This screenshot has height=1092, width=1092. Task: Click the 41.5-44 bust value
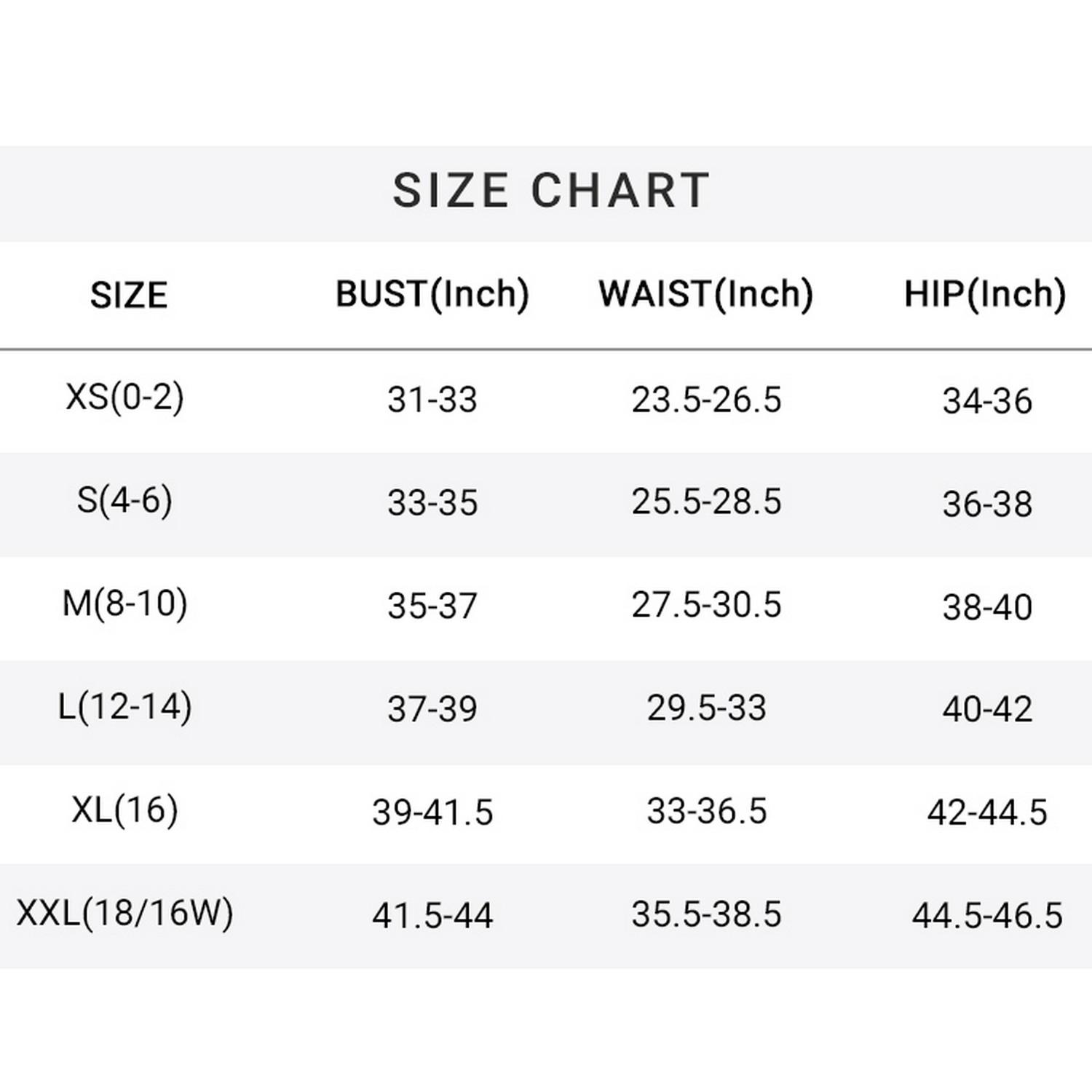click(x=432, y=915)
